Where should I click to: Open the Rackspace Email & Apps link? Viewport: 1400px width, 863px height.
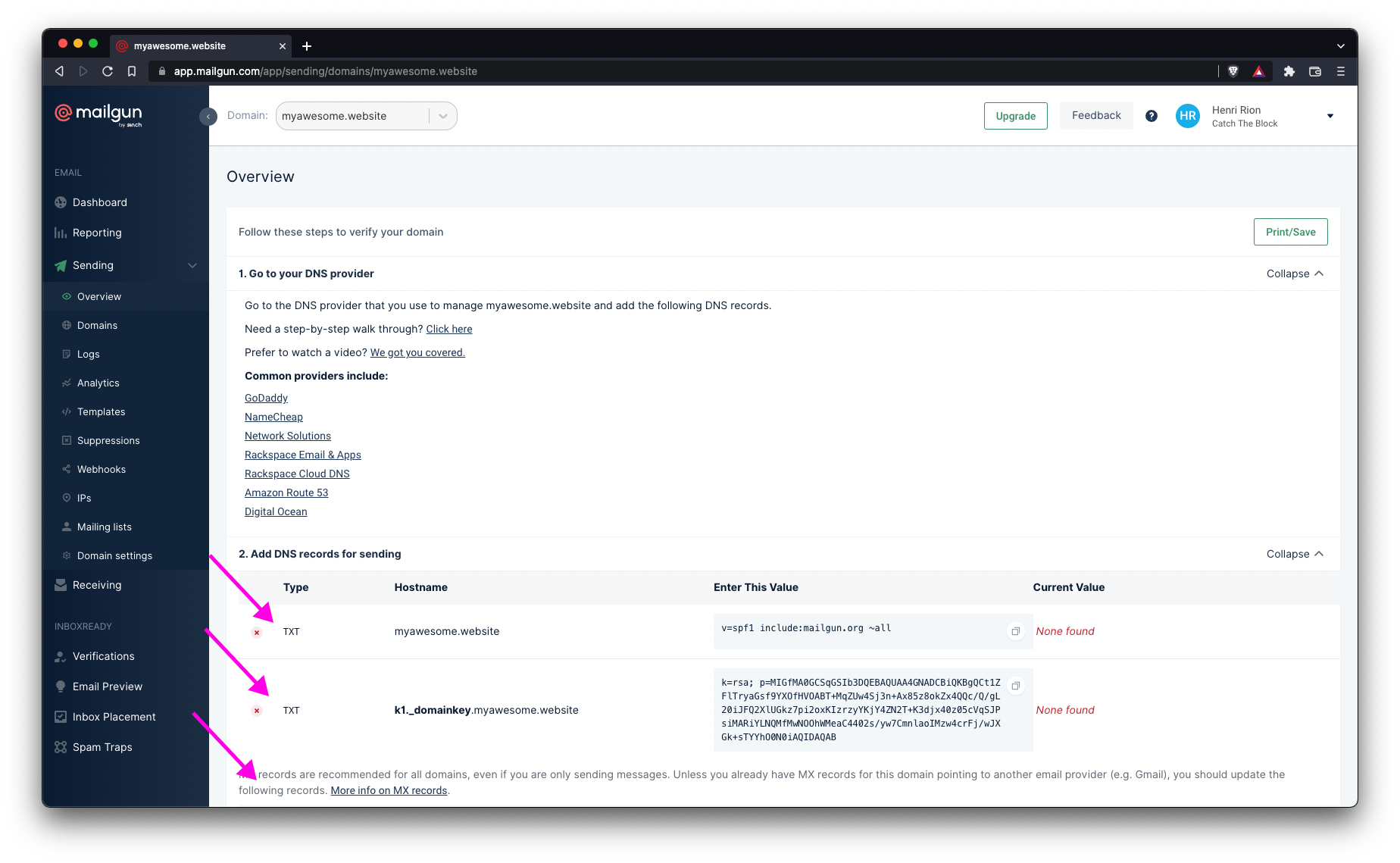click(x=303, y=455)
